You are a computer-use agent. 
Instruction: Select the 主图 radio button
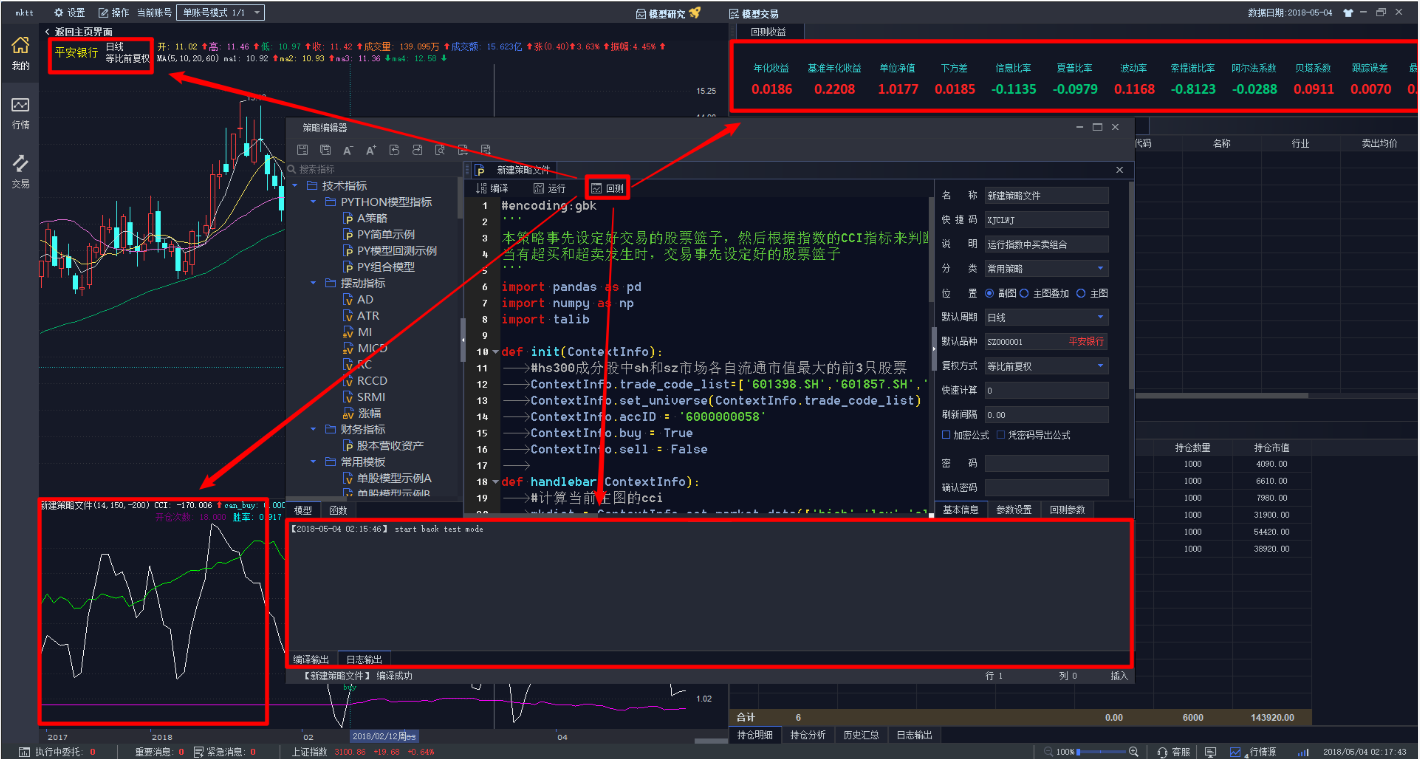[1081, 293]
